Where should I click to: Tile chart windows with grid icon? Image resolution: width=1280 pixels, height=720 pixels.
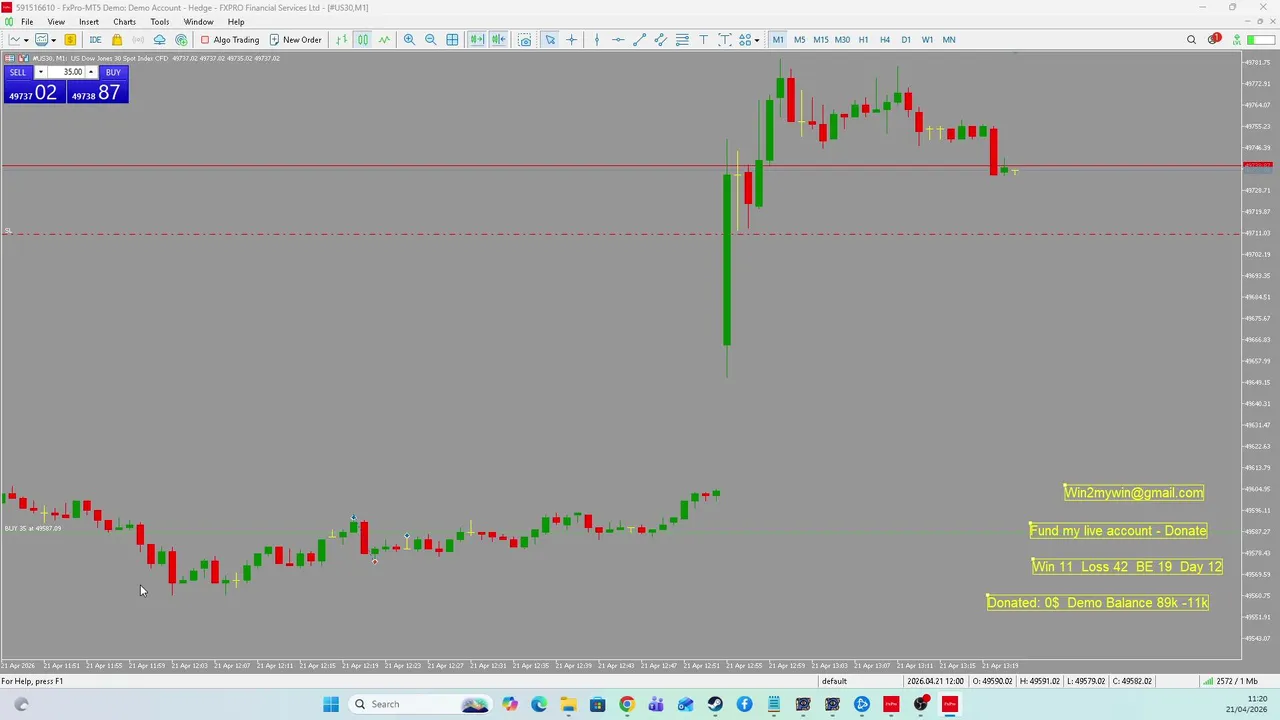[x=452, y=40]
